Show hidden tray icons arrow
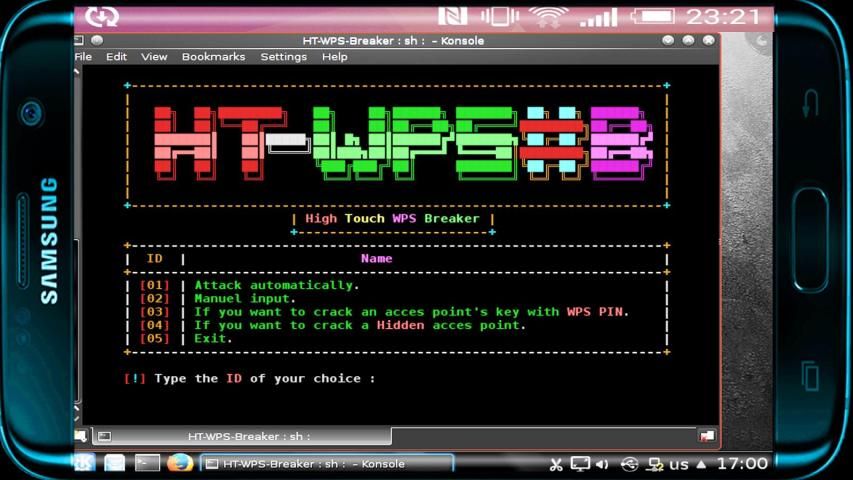The image size is (853, 480). [x=702, y=464]
